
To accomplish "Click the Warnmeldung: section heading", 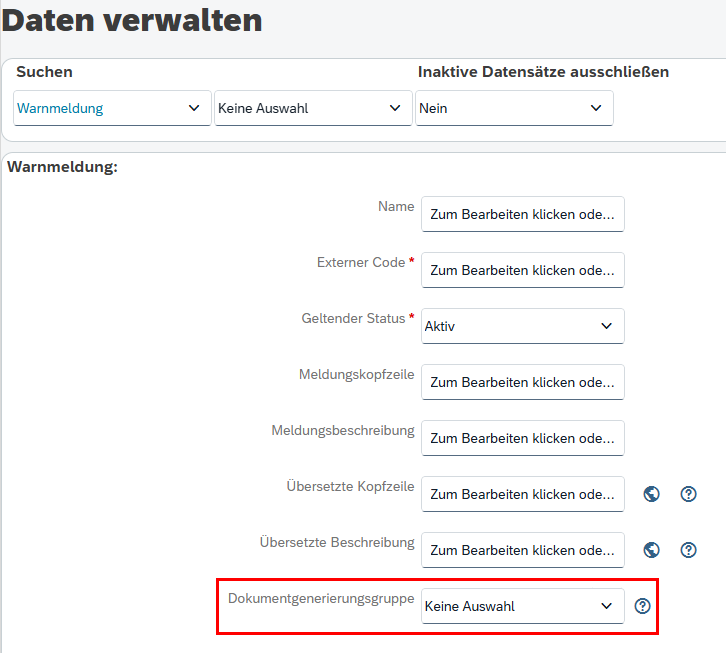I will 62,167.
